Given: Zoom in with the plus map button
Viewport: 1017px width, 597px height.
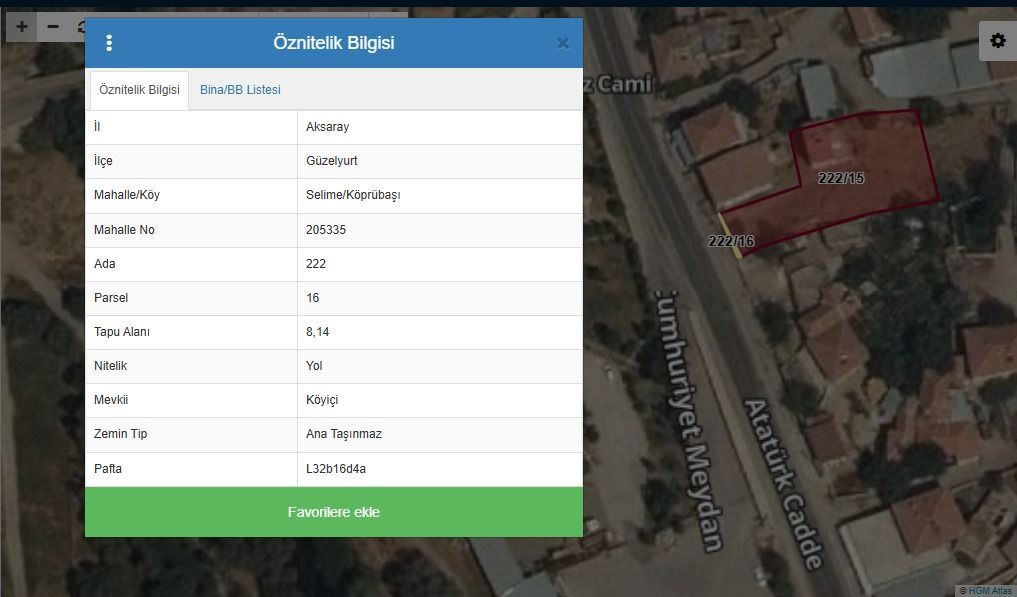Looking at the screenshot, I should tap(22, 27).
